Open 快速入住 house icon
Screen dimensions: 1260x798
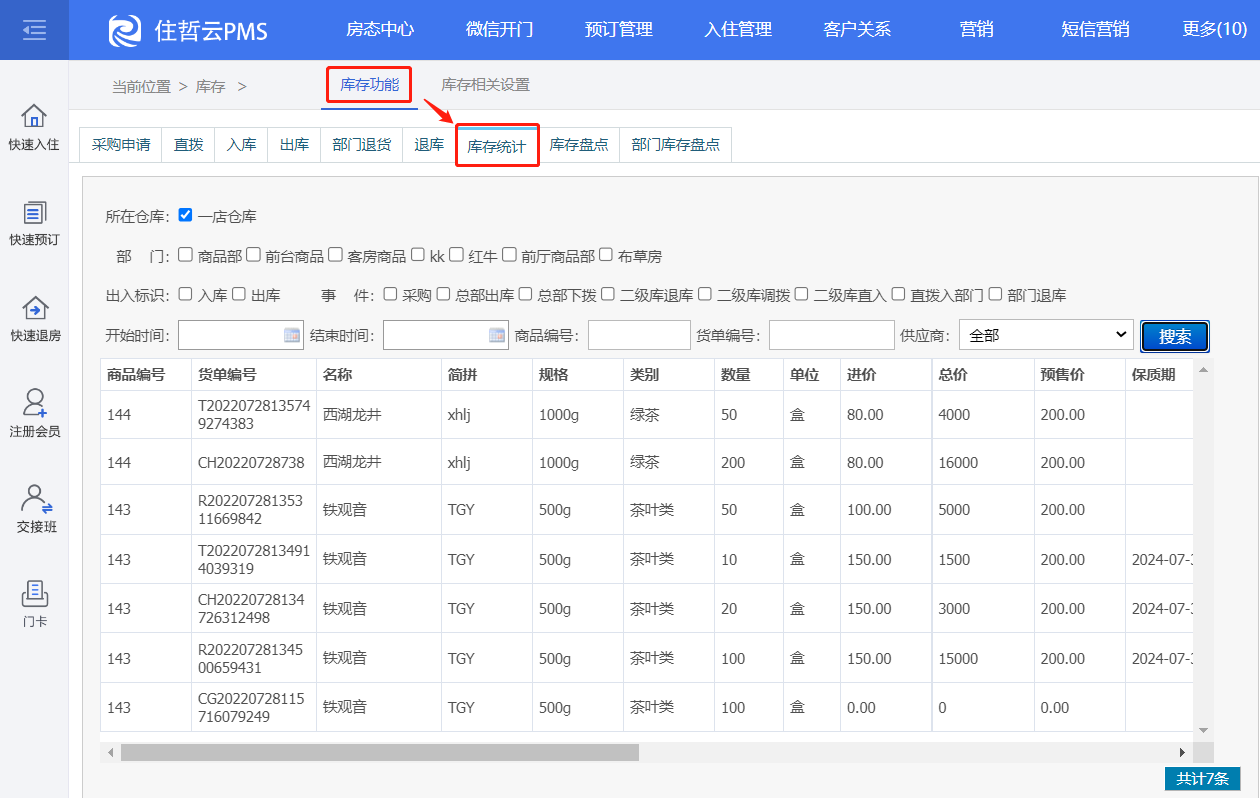point(34,115)
